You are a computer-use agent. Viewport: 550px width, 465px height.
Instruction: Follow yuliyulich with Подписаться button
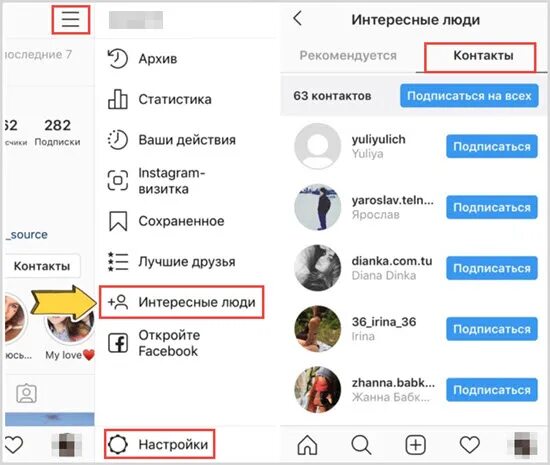[x=492, y=146]
